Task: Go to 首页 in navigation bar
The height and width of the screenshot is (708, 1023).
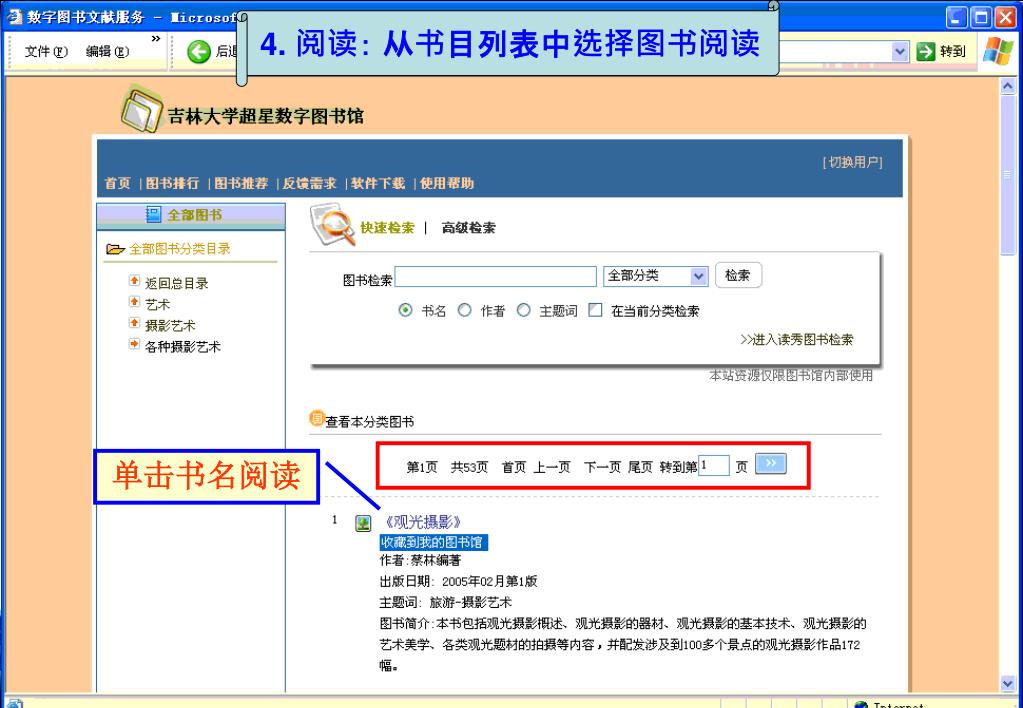Action: point(118,183)
